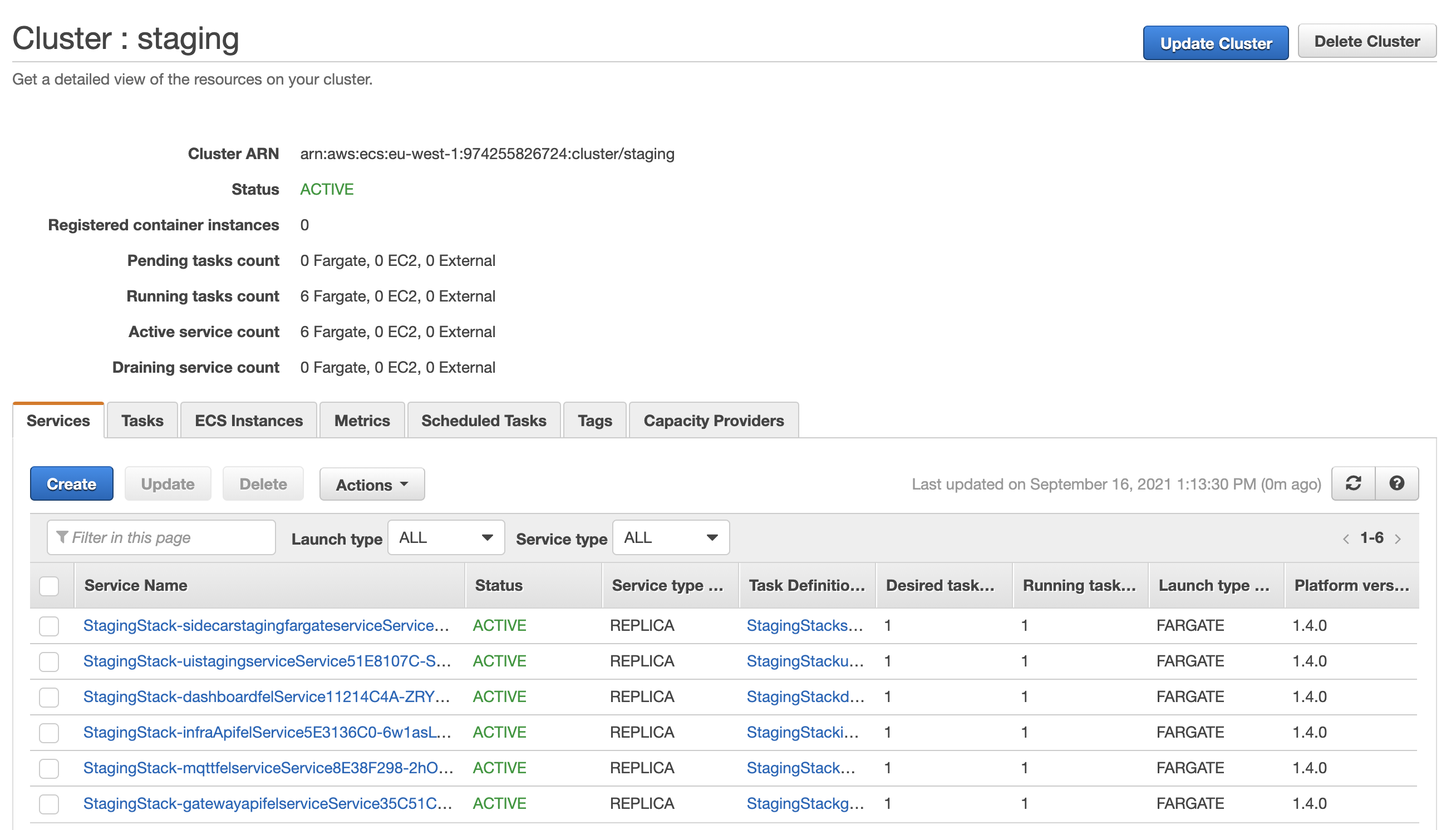Screen dimensions: 1456x830
Task: Go to next page of services
Action: [1397, 538]
